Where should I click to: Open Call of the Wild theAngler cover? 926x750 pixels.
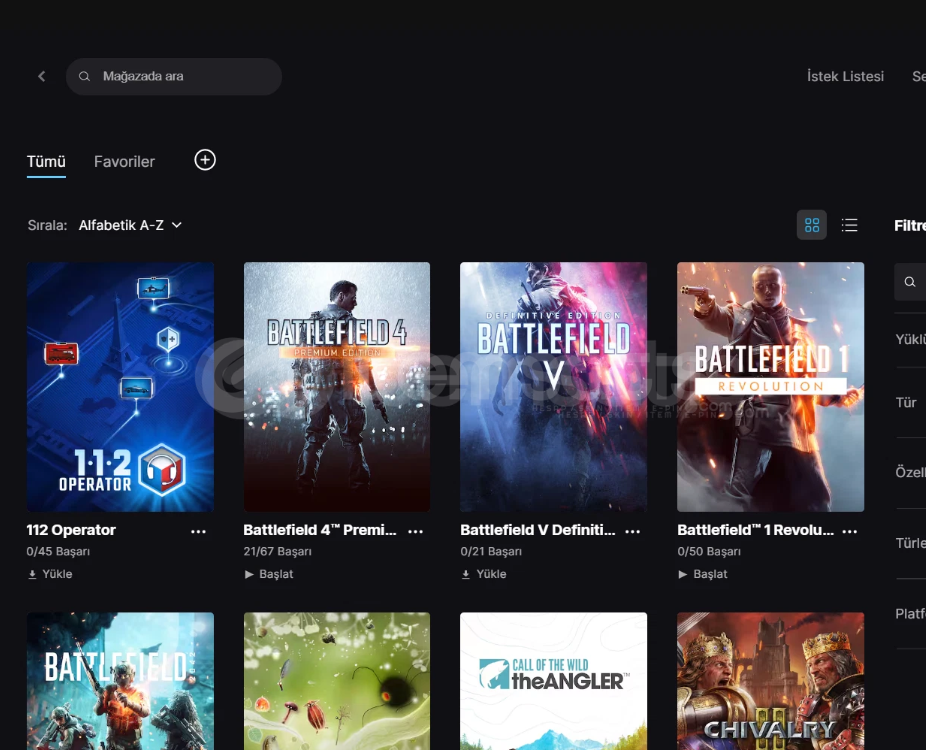click(553, 681)
